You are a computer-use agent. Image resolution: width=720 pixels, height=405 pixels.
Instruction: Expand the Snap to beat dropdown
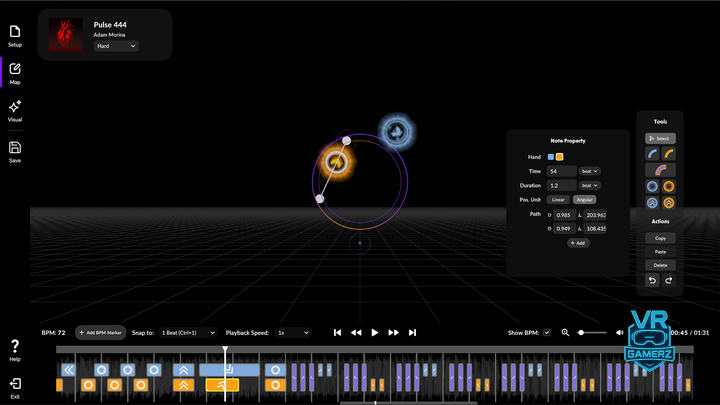point(187,332)
